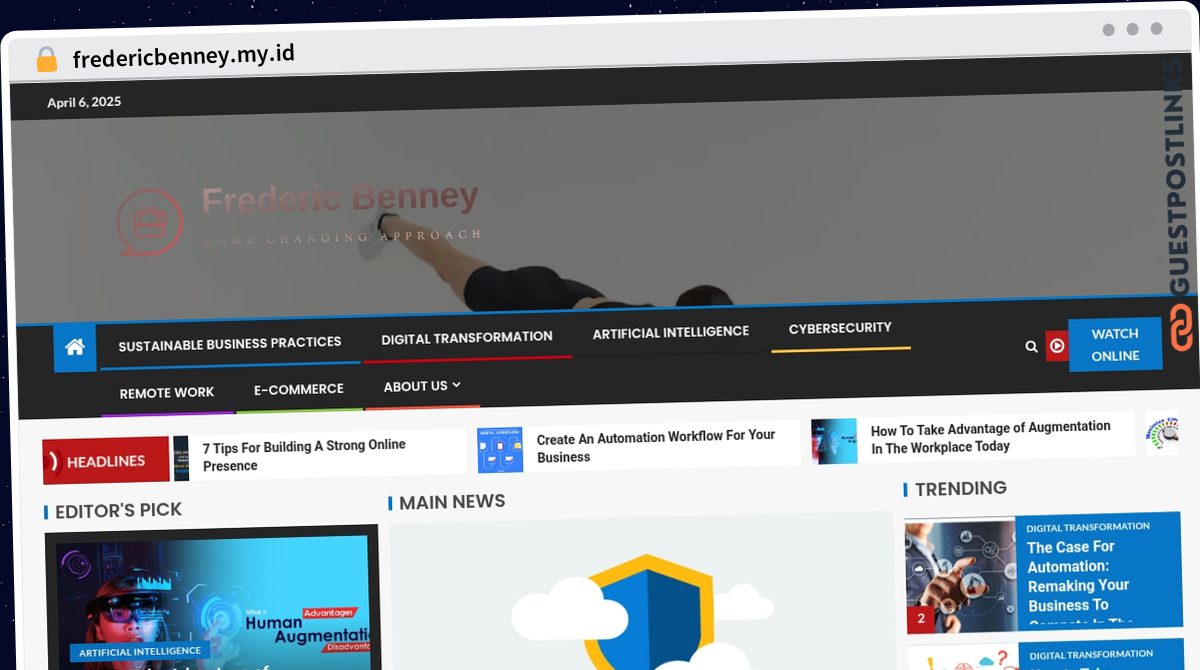The image size is (1200, 670).
Task: Click the Trending section heading
Action: point(961,488)
